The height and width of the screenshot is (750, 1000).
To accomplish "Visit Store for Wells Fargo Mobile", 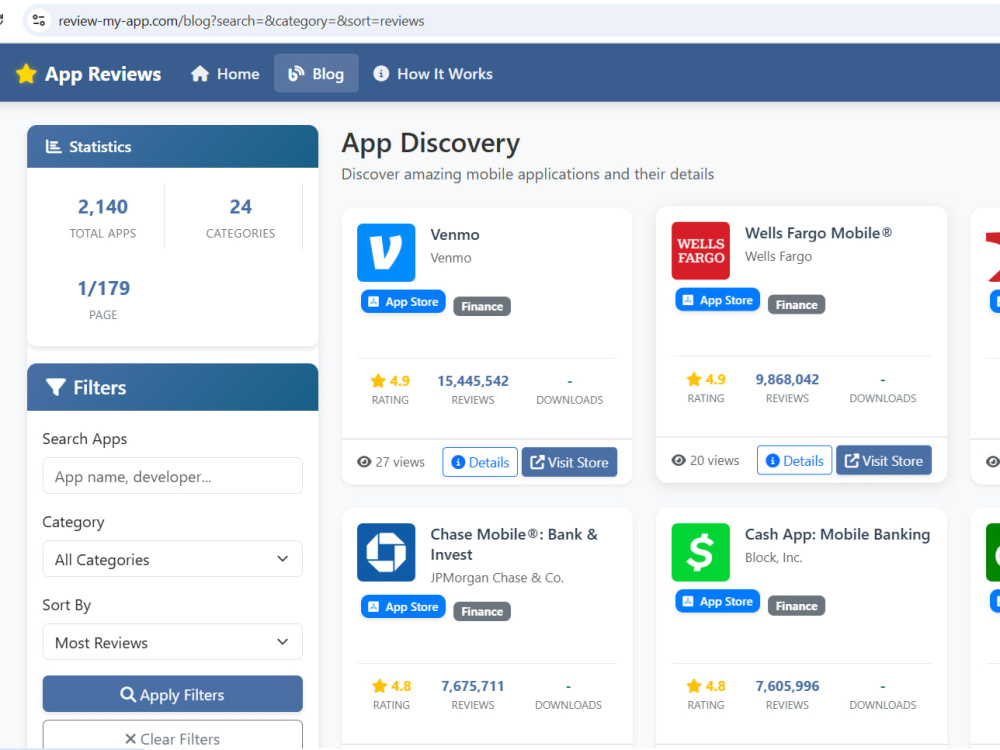I will (x=884, y=460).
